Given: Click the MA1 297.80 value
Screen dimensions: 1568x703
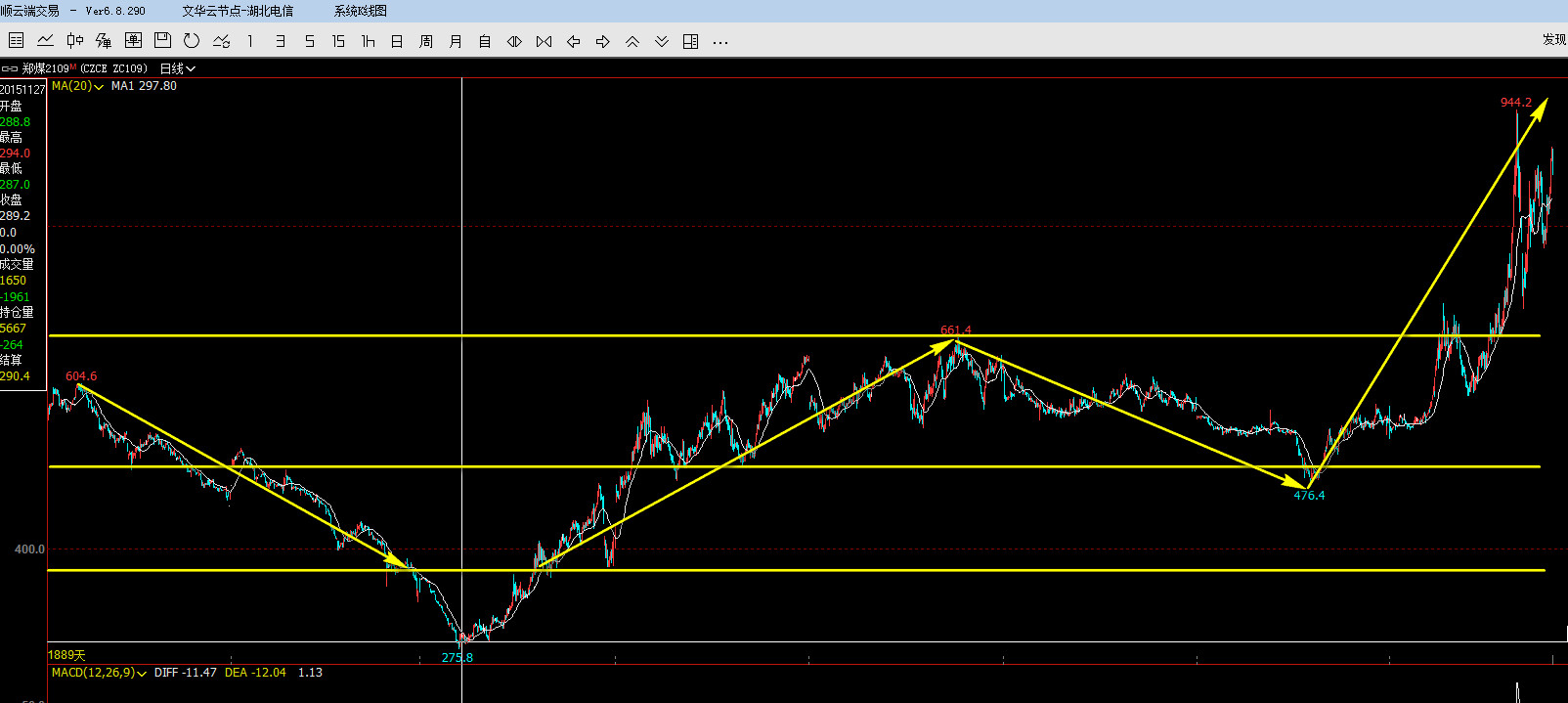Looking at the screenshot, I should [144, 86].
